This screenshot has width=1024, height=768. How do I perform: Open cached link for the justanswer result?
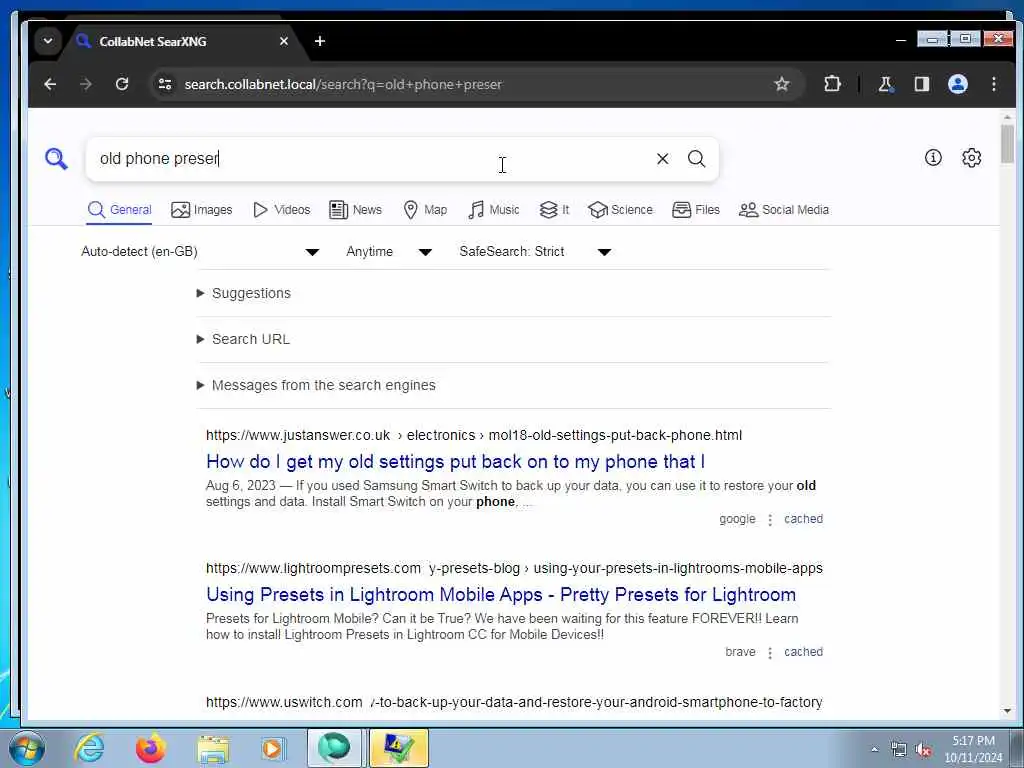click(x=803, y=519)
